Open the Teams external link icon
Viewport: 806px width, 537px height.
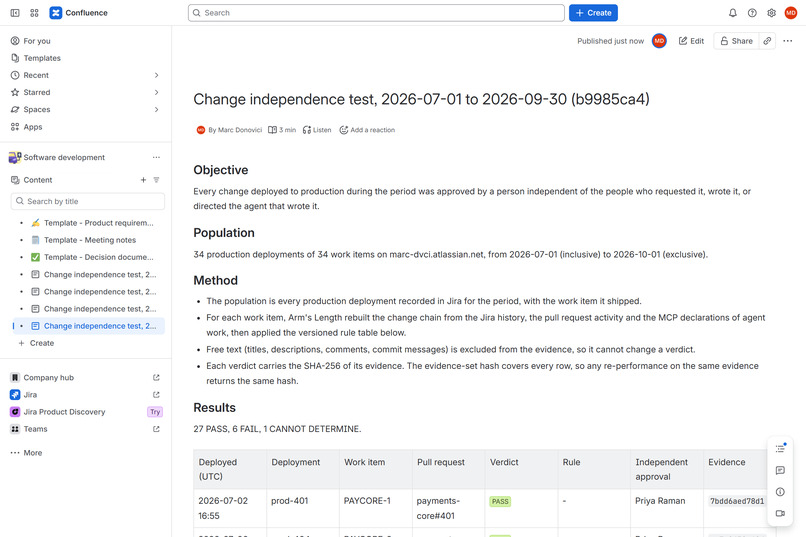[x=156, y=429]
